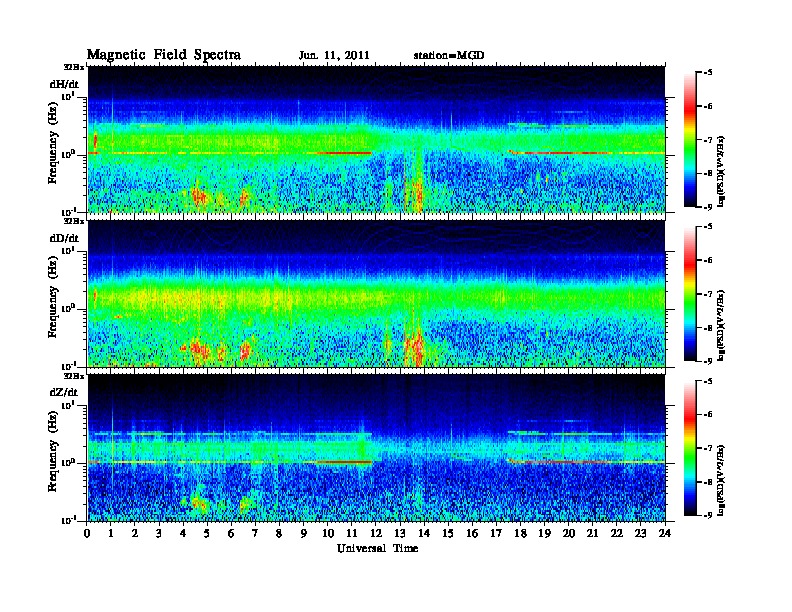Click hour "21" on the Universal Time axis
The image size is (792, 612).
point(592,534)
